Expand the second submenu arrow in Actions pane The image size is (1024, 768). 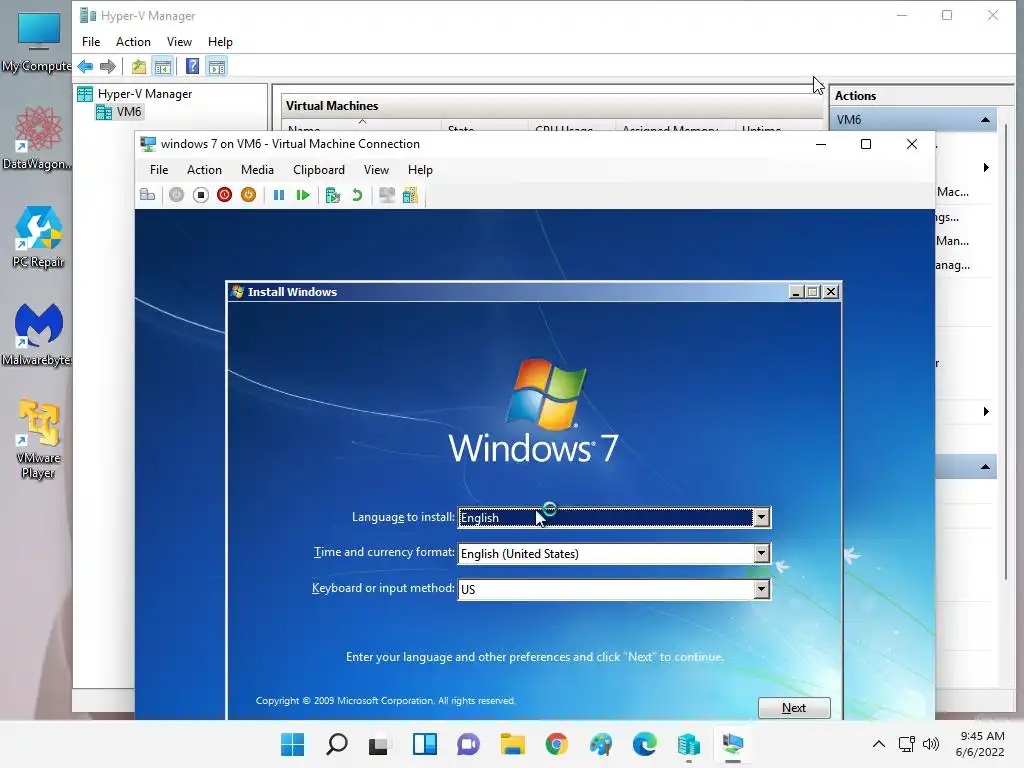[x=986, y=411]
